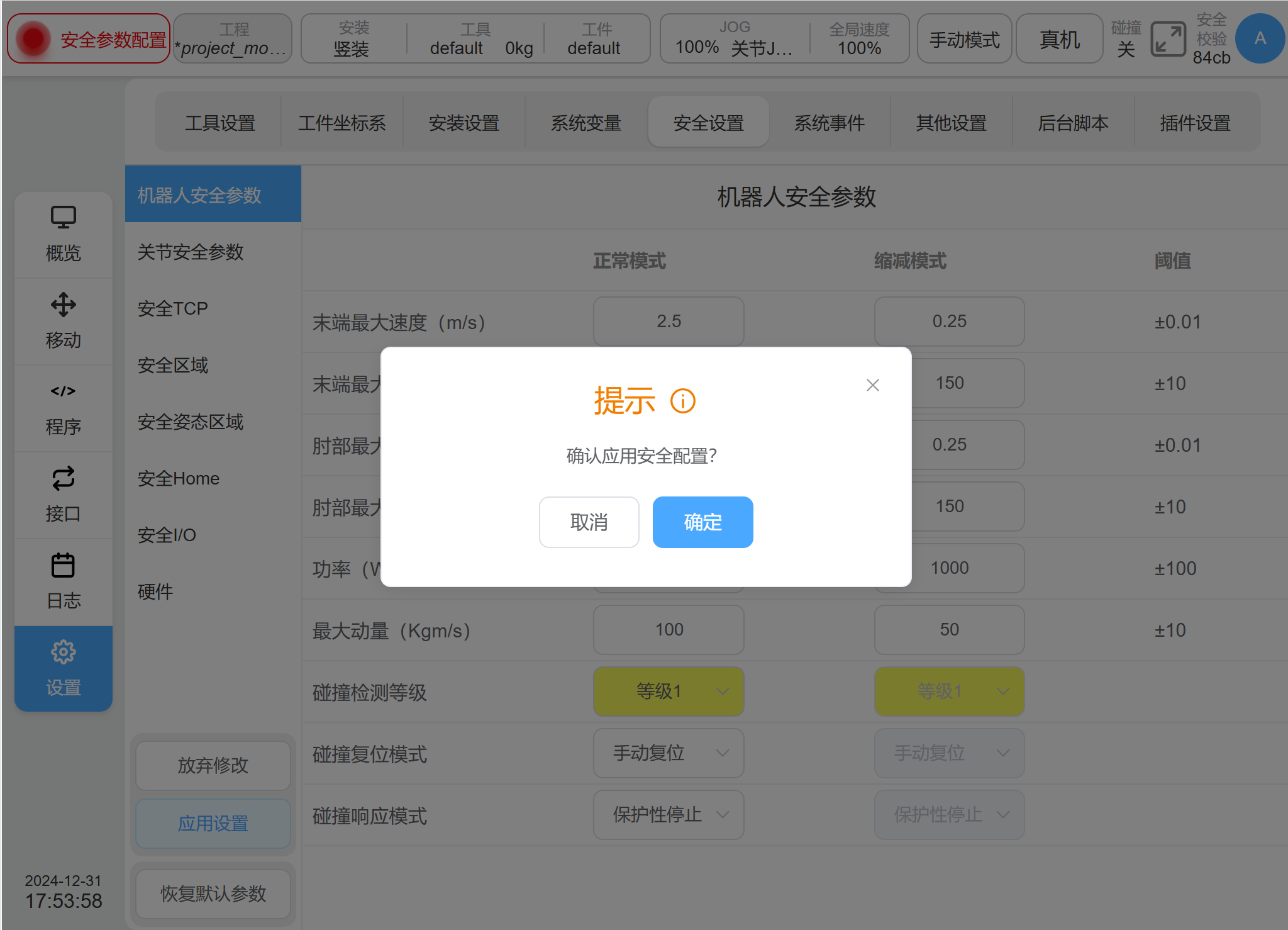1288x930 pixels.
Task: Click the Discard Changes (放弃修改) button
Action: click(213, 765)
